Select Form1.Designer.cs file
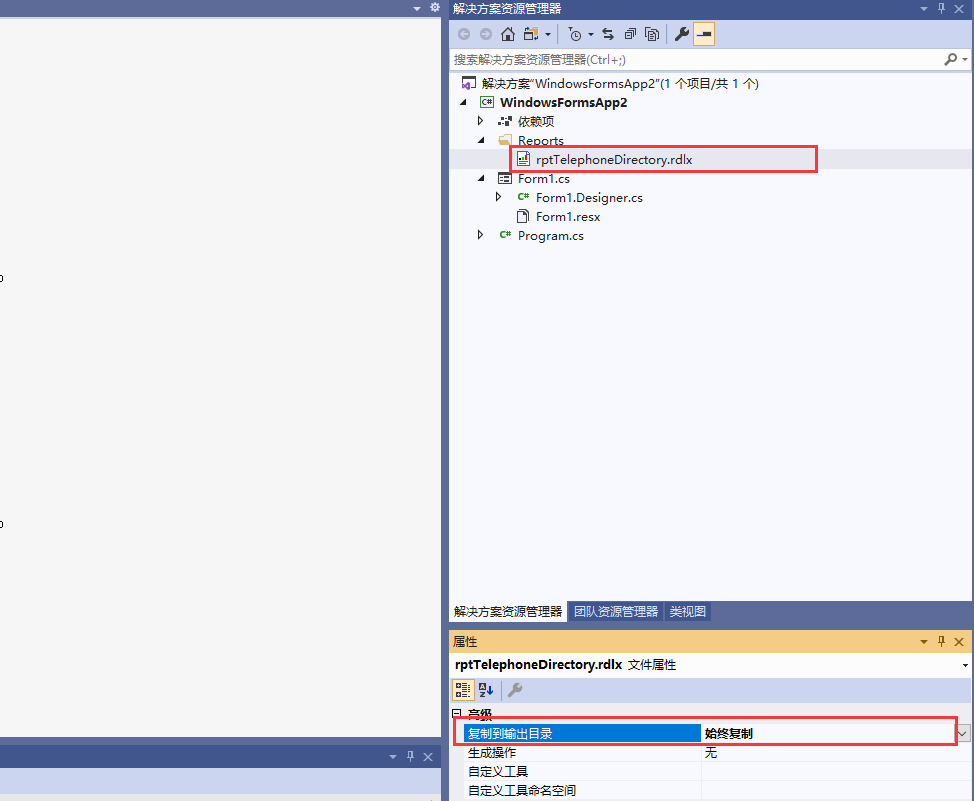The height and width of the screenshot is (801, 974). coord(589,198)
